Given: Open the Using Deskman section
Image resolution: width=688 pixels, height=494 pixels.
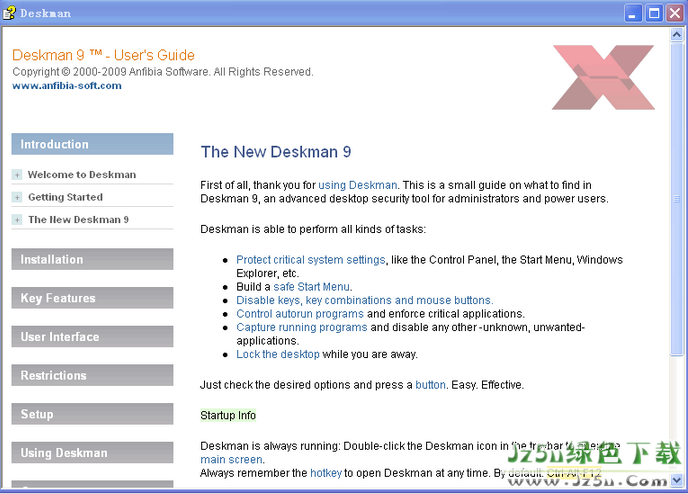Looking at the screenshot, I should pos(92,452).
